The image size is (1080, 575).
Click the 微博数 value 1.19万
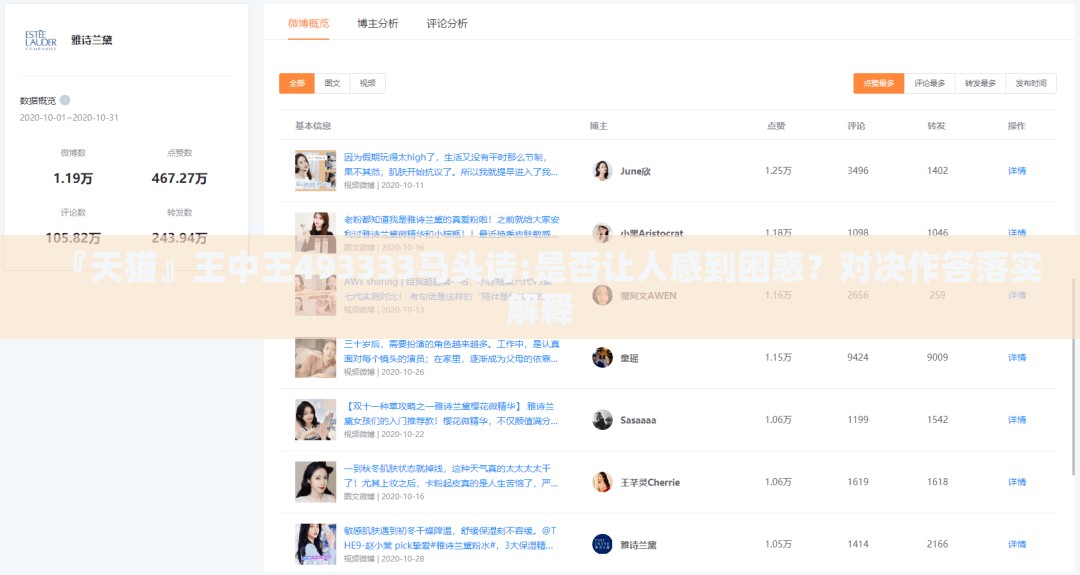point(73,178)
